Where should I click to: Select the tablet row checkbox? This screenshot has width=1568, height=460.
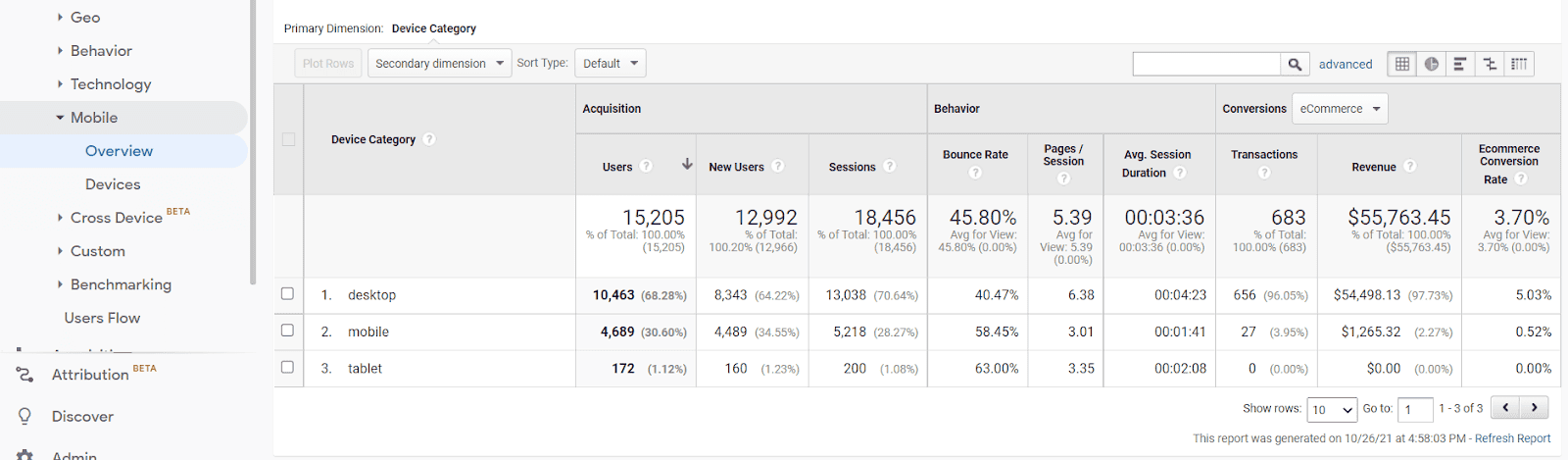click(287, 367)
